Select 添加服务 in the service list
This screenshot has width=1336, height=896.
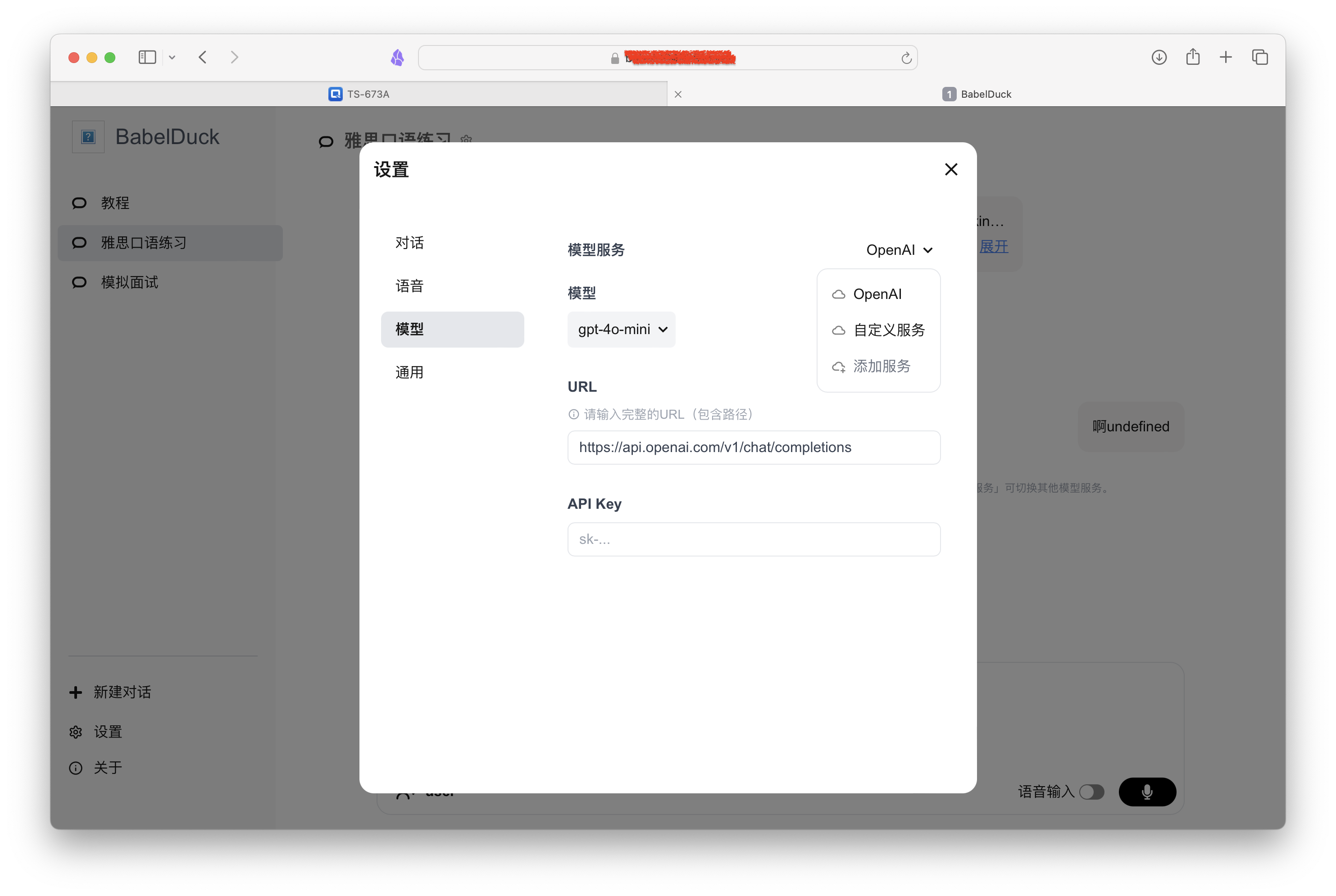(878, 367)
